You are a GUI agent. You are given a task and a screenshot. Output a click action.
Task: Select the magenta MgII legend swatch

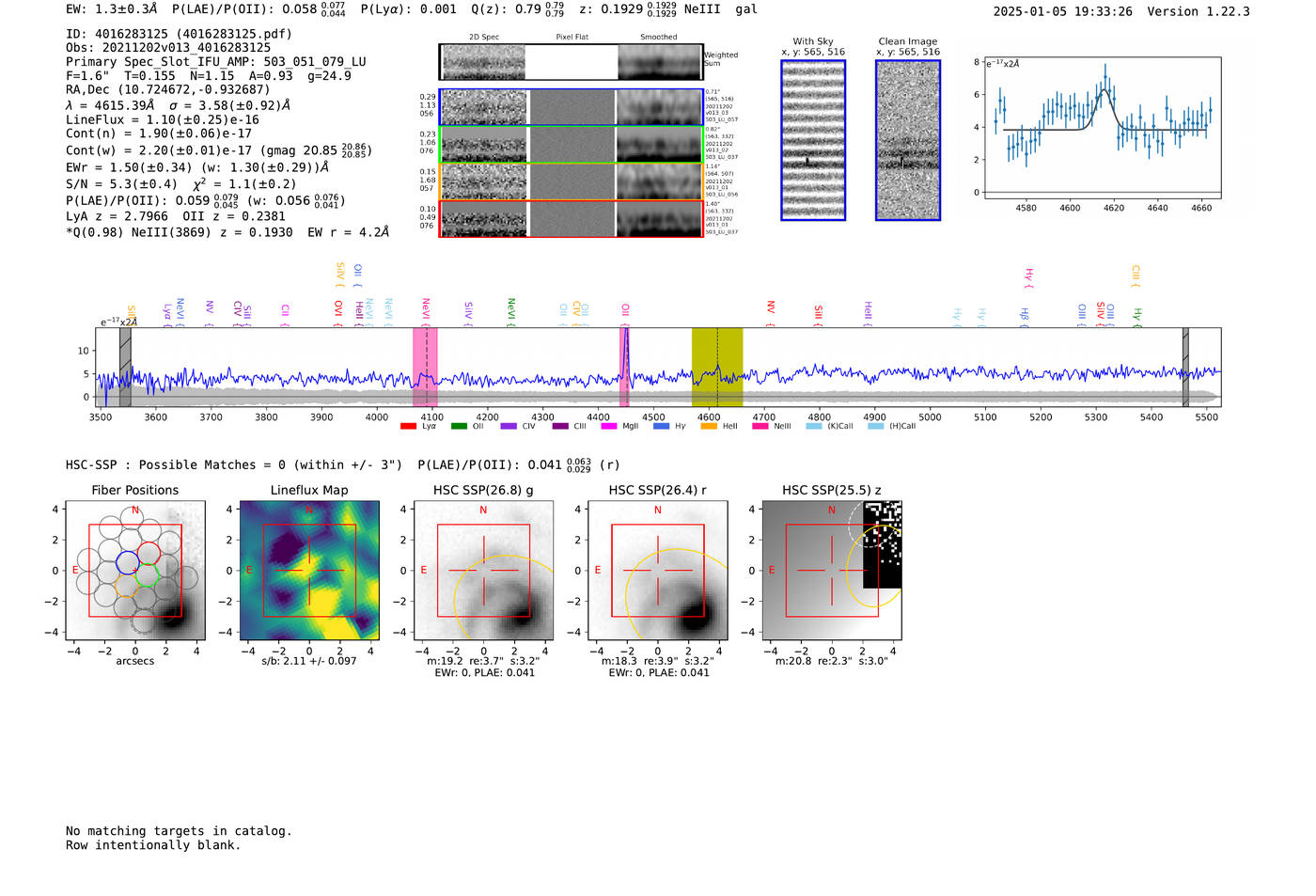tap(609, 426)
